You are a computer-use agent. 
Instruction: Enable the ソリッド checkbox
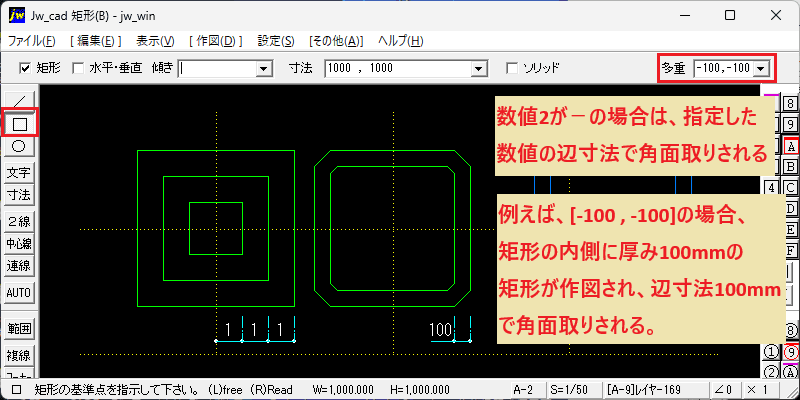(x=511, y=68)
